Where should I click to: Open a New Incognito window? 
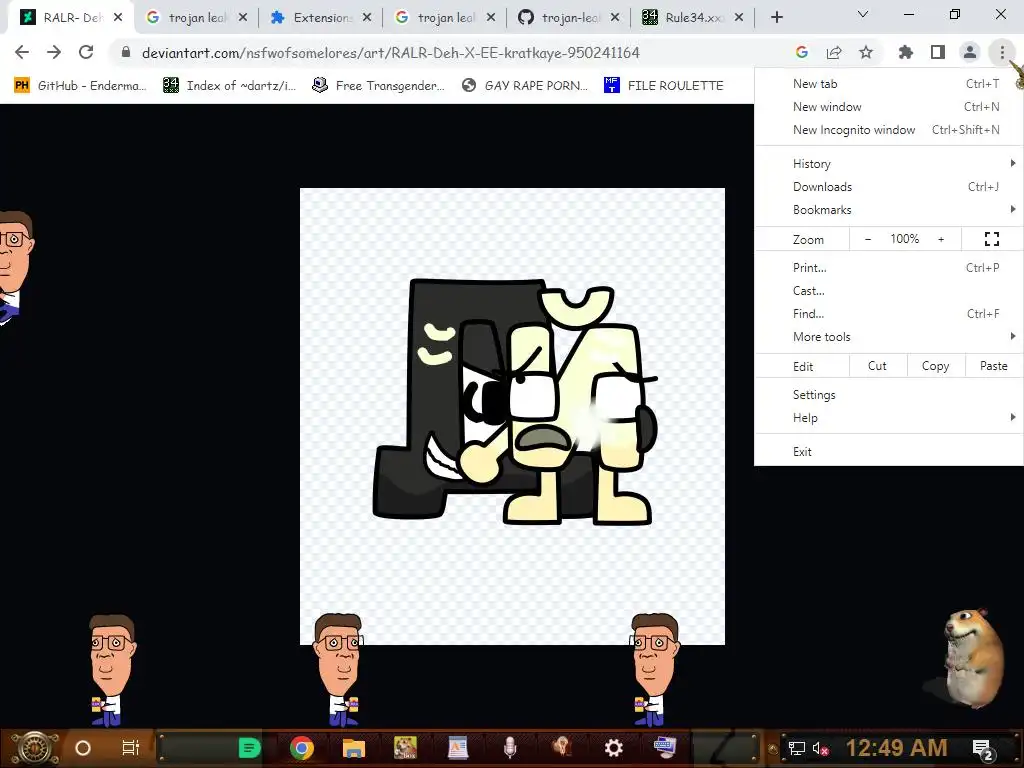click(x=889, y=129)
